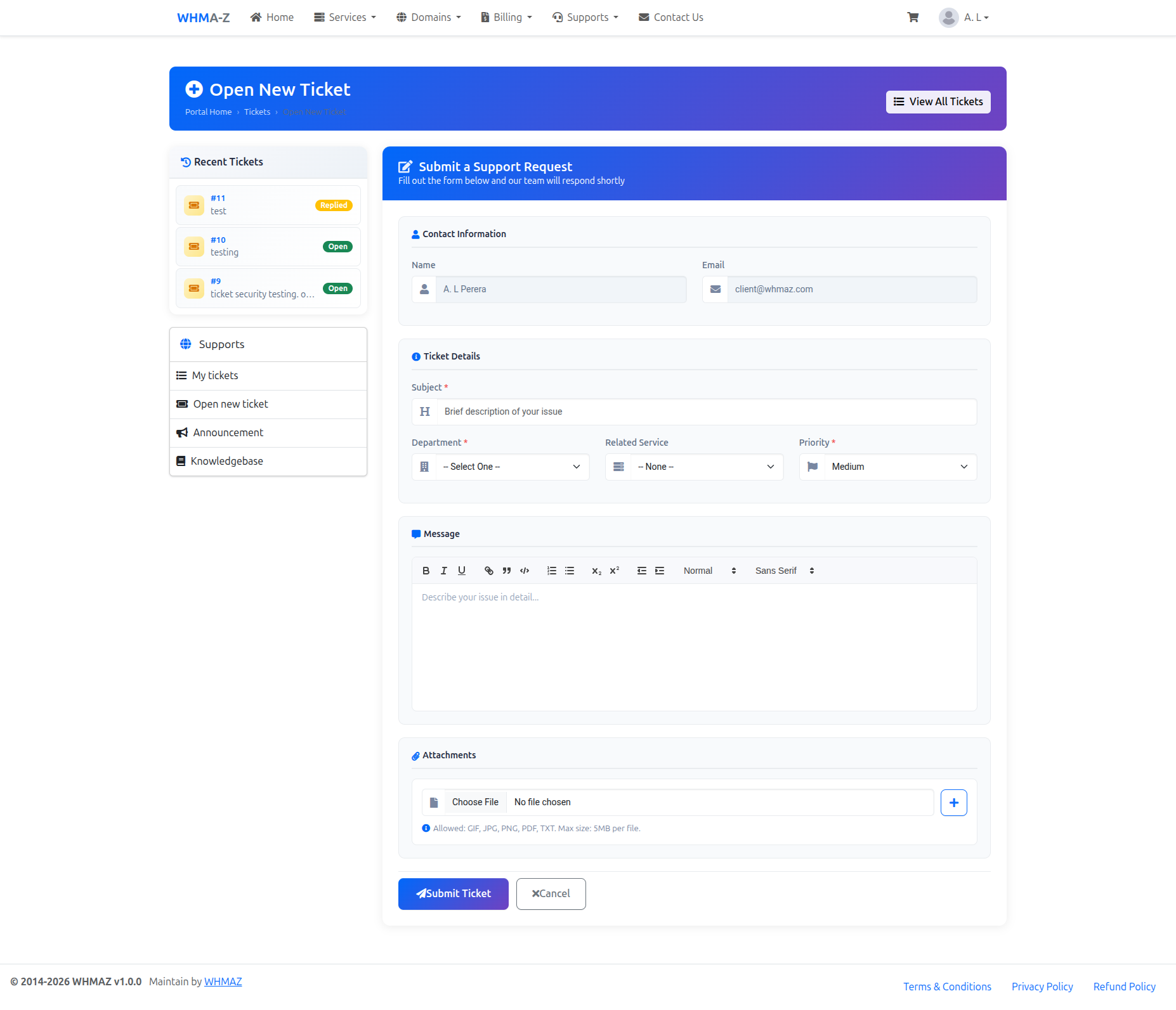Click the View All Tickets button
The width and height of the screenshot is (1176, 1010).
point(938,101)
